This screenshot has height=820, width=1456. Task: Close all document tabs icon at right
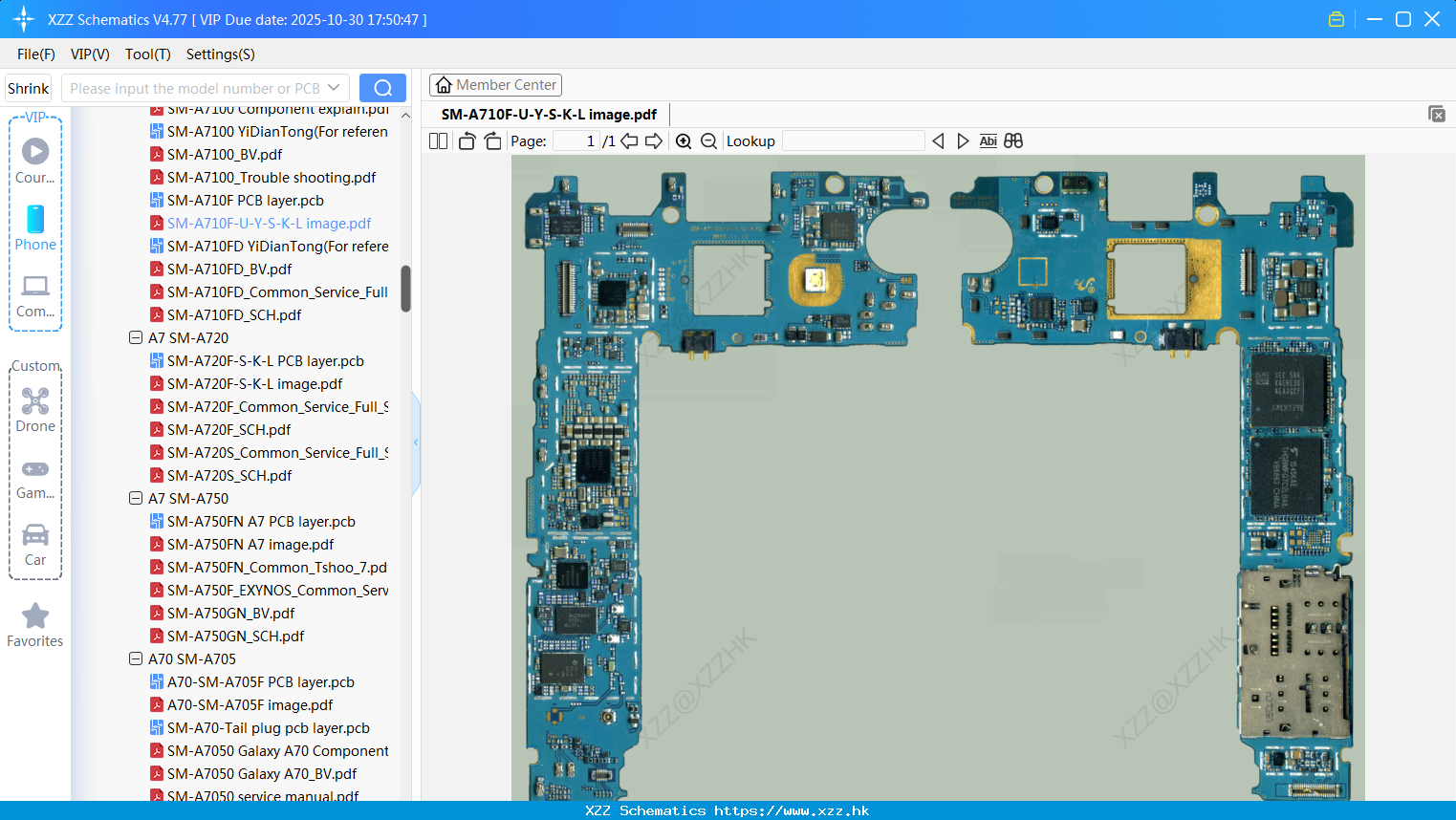(1437, 114)
